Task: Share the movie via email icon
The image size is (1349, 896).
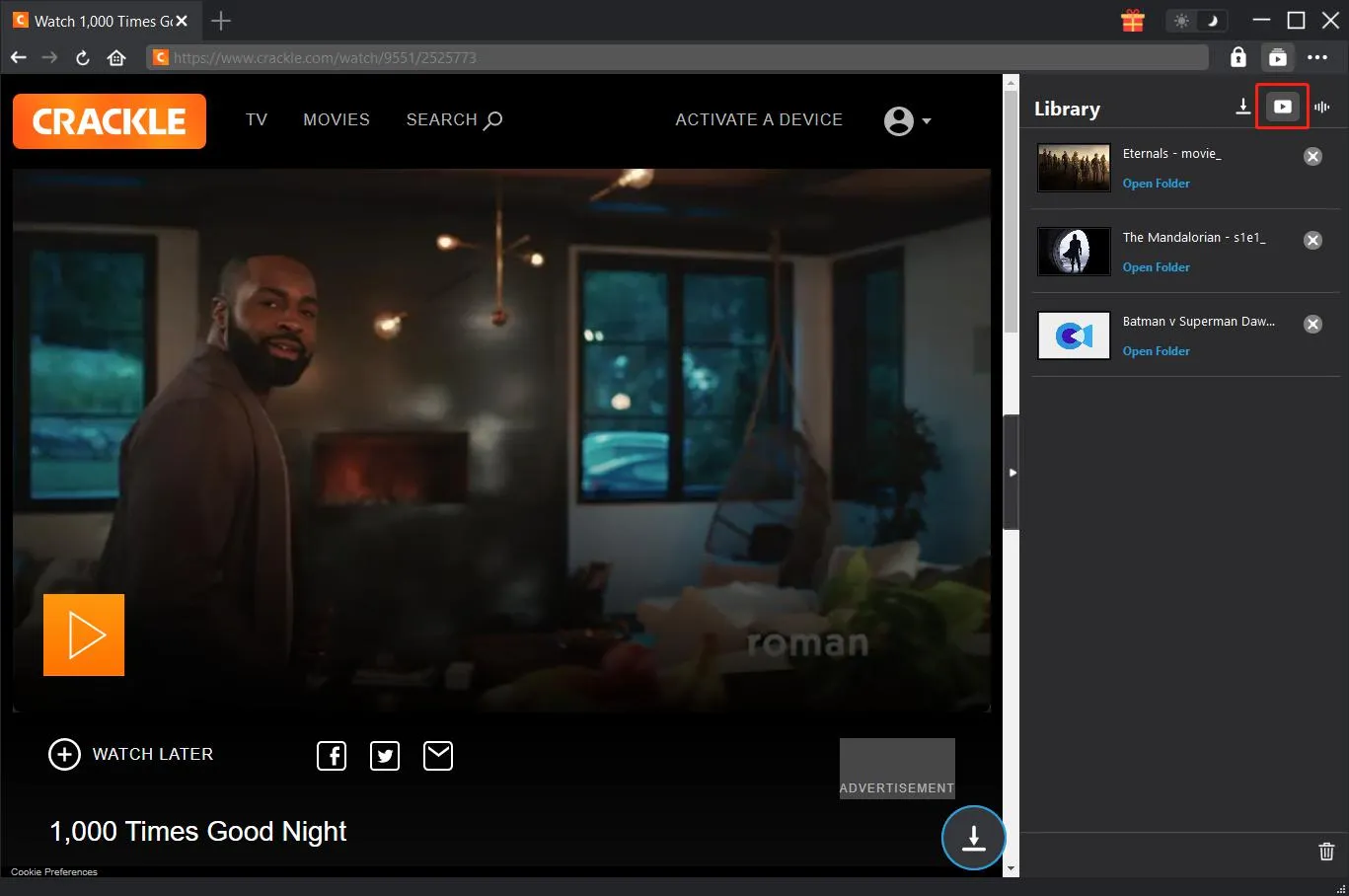Action: pyautogui.click(x=438, y=756)
